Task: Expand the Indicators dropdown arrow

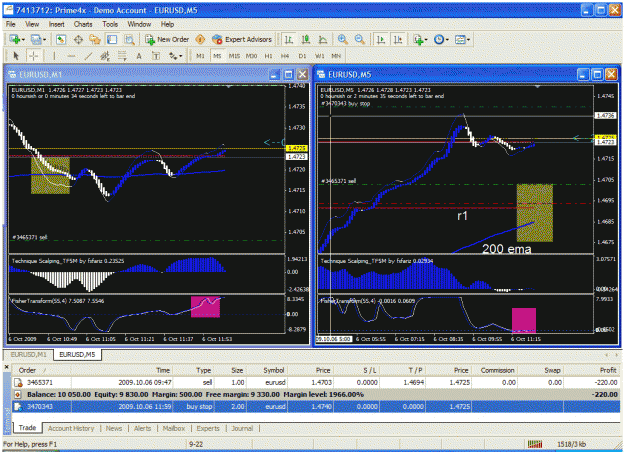Action: tap(426, 40)
